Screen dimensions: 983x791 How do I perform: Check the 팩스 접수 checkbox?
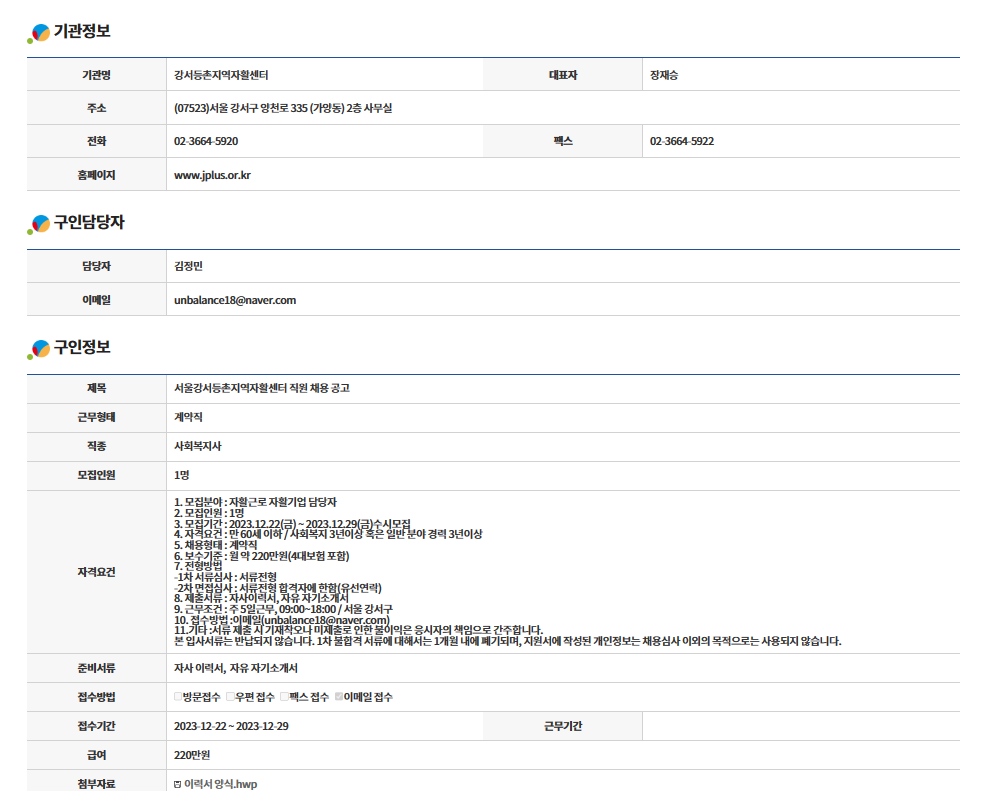tap(284, 697)
